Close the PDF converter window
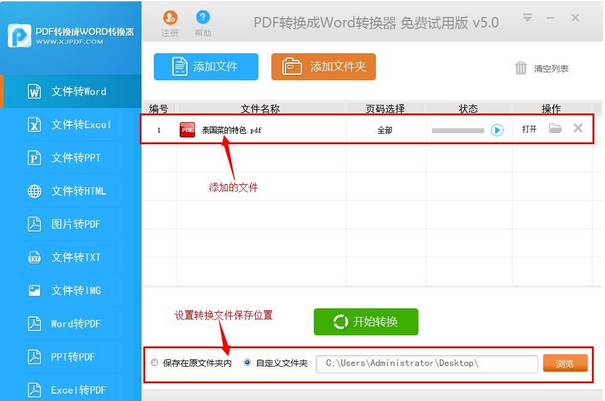Viewport: 605px width, 401px height. tap(575, 18)
